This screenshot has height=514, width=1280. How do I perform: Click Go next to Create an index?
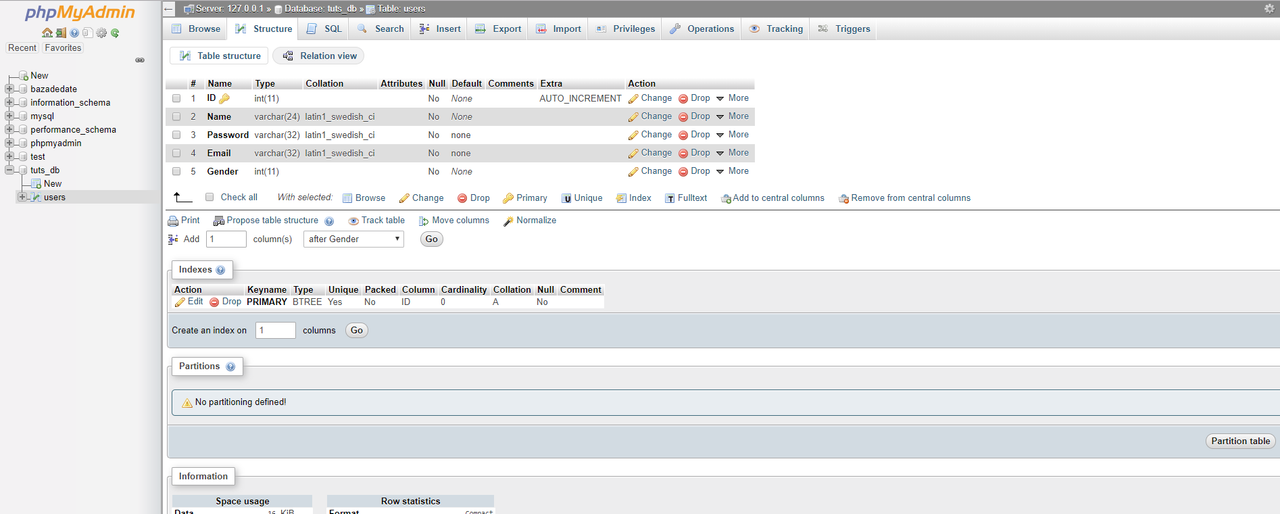click(356, 330)
